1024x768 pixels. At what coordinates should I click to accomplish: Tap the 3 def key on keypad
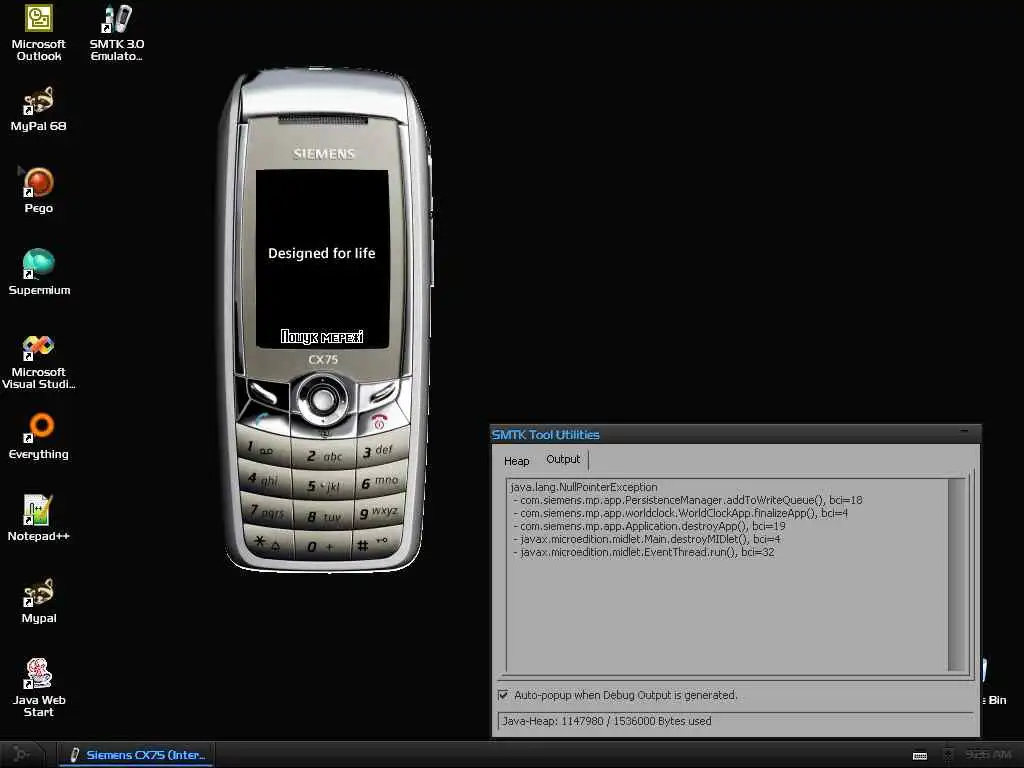[x=381, y=451]
